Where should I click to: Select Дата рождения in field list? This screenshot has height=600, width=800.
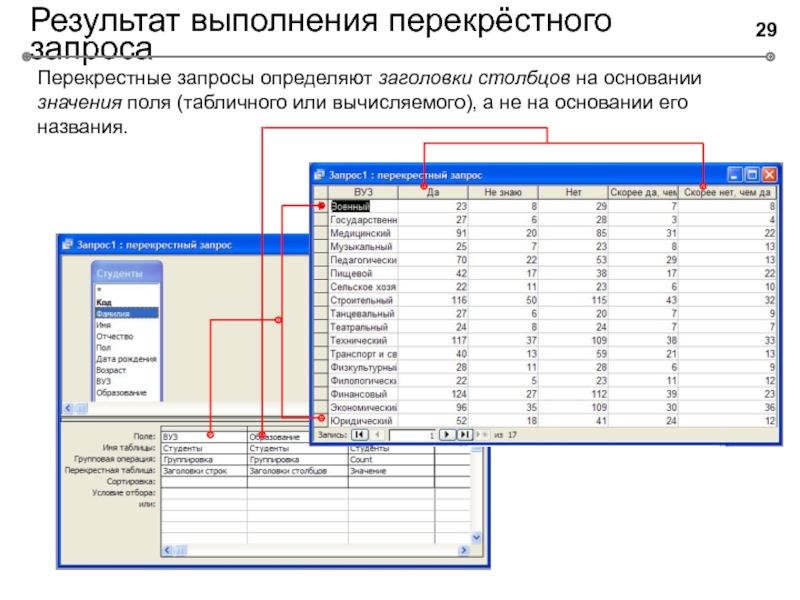coord(127,359)
